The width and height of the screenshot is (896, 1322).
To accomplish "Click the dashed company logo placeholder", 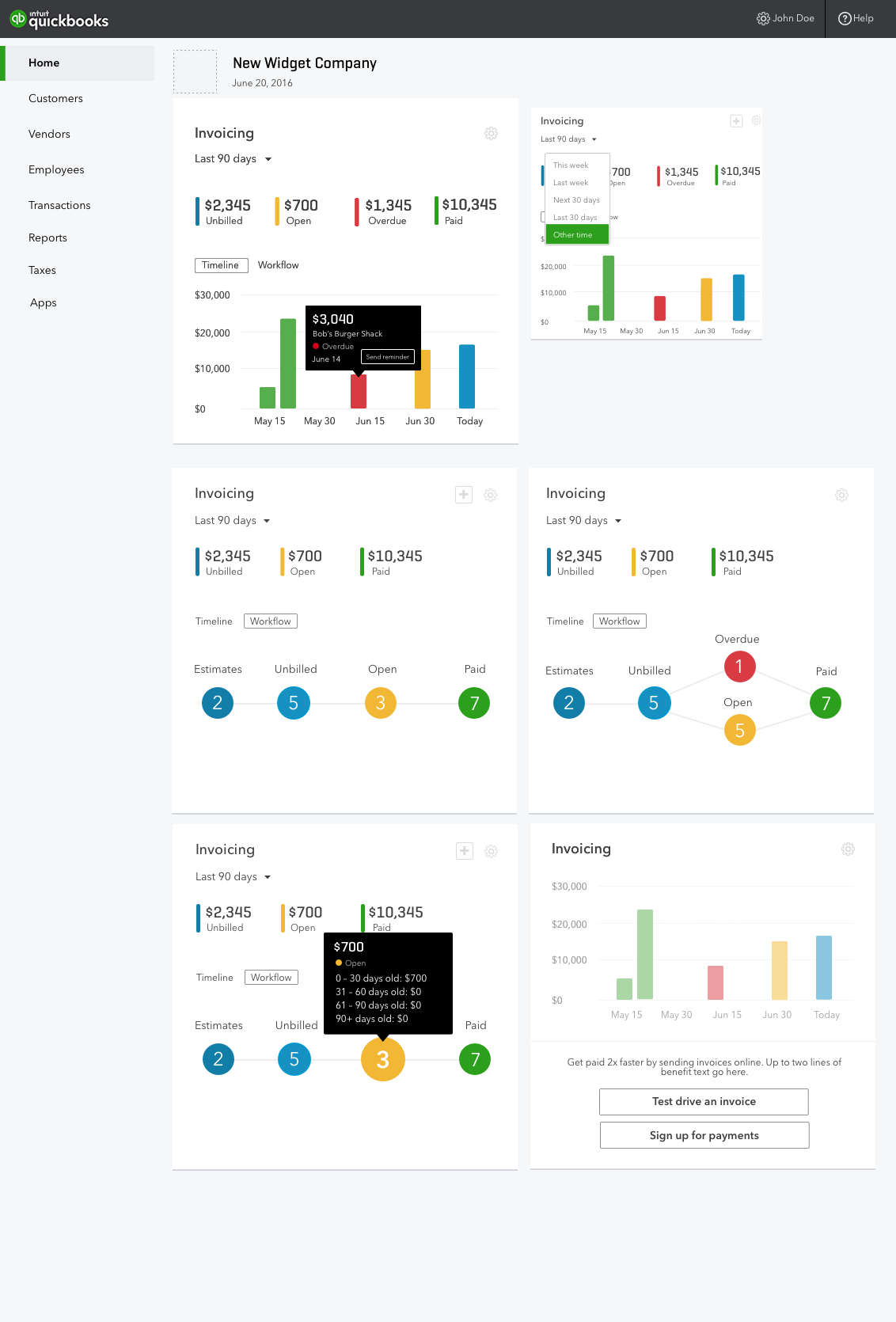I will [x=195, y=71].
